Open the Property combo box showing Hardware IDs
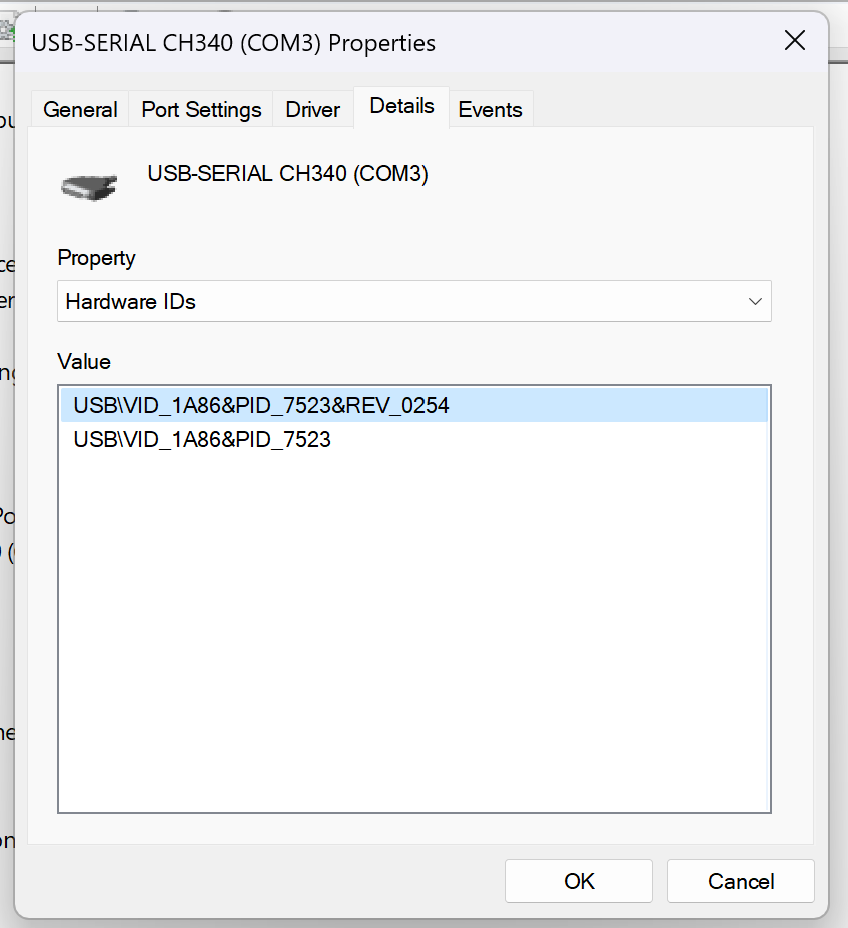Image resolution: width=848 pixels, height=928 pixels. (x=400, y=301)
